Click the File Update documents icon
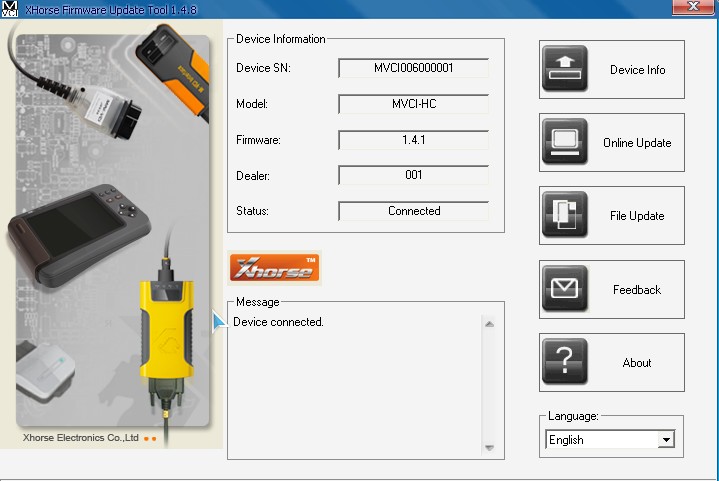Screen dimensions: 719x481 (564, 215)
